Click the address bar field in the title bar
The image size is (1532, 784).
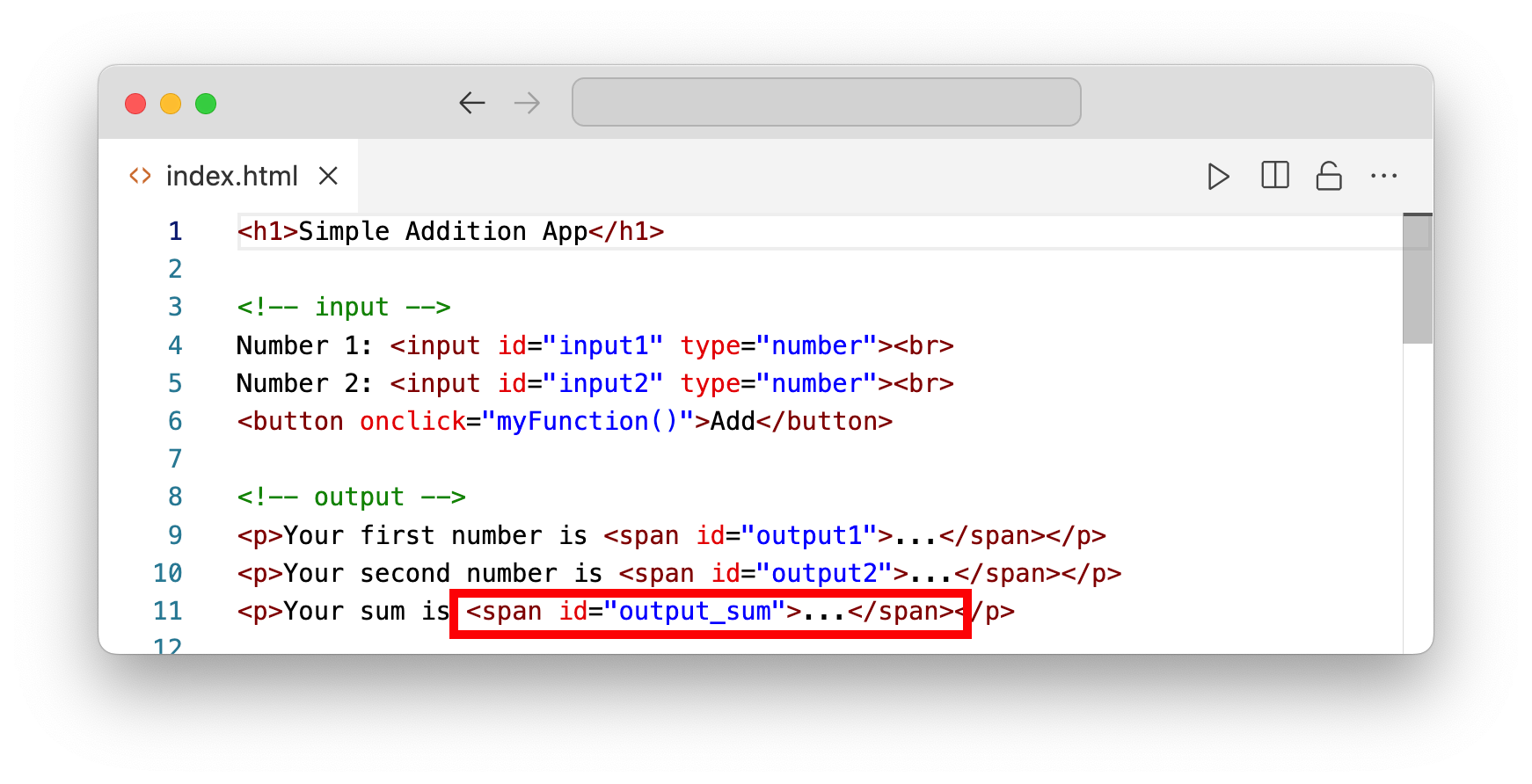click(x=826, y=102)
